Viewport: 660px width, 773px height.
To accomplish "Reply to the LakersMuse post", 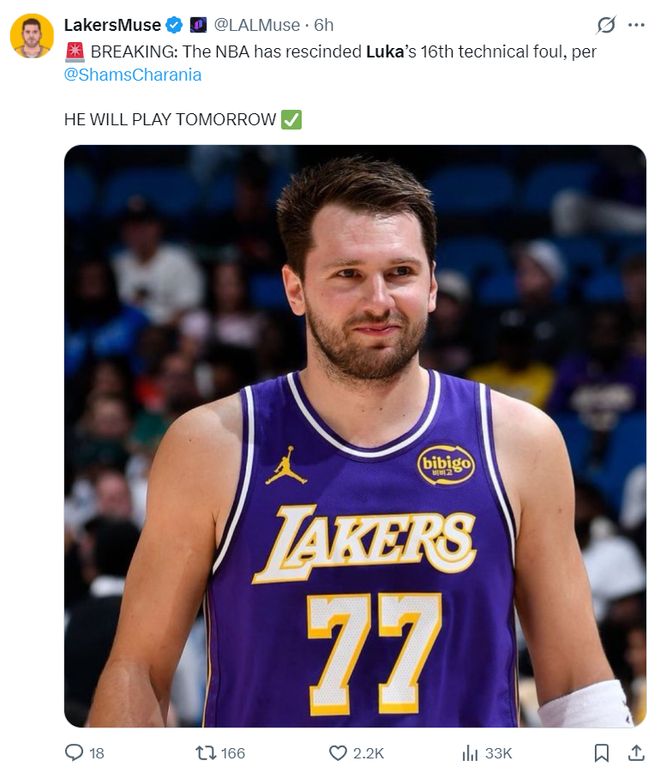I will (73, 752).
